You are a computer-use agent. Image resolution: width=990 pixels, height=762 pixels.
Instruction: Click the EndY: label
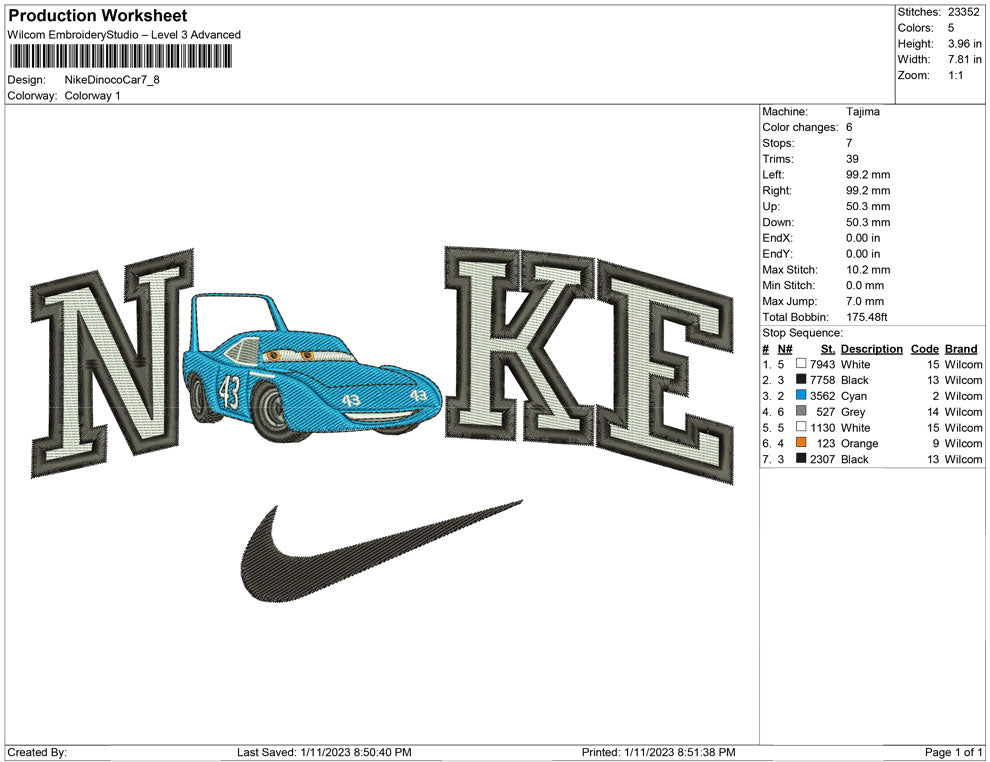click(x=777, y=254)
